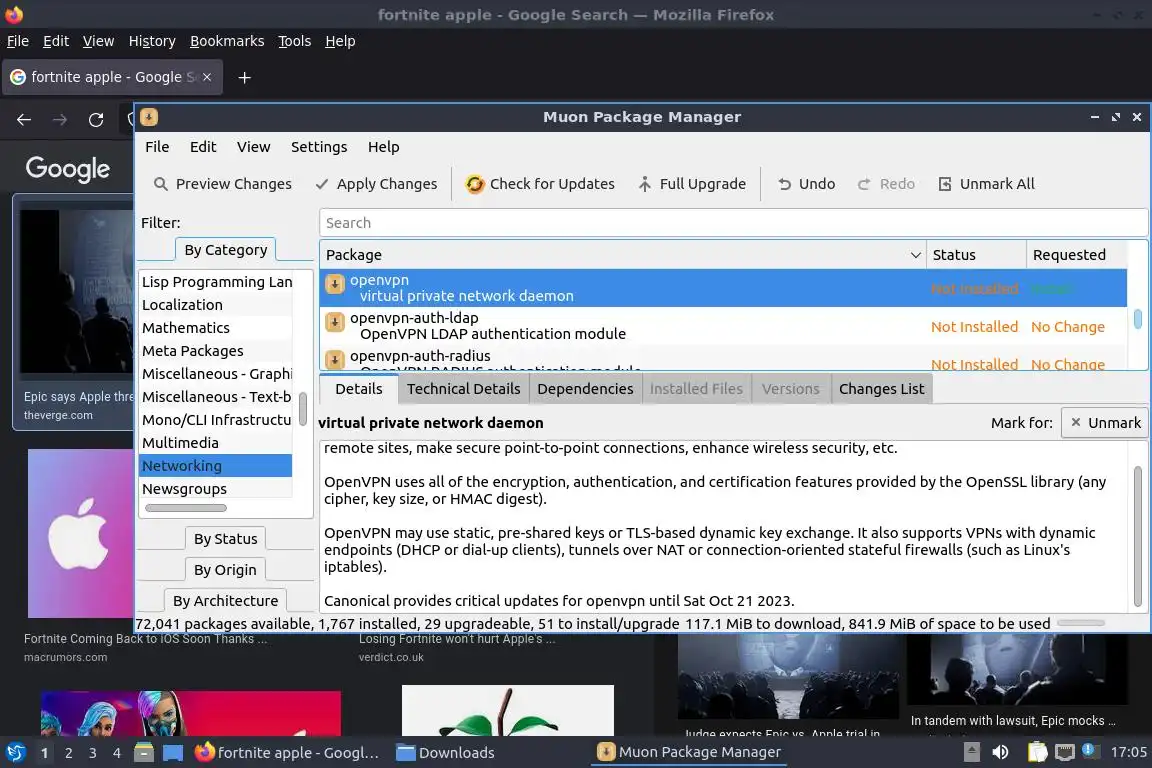Start Full Upgrade from the toolbar

click(691, 184)
